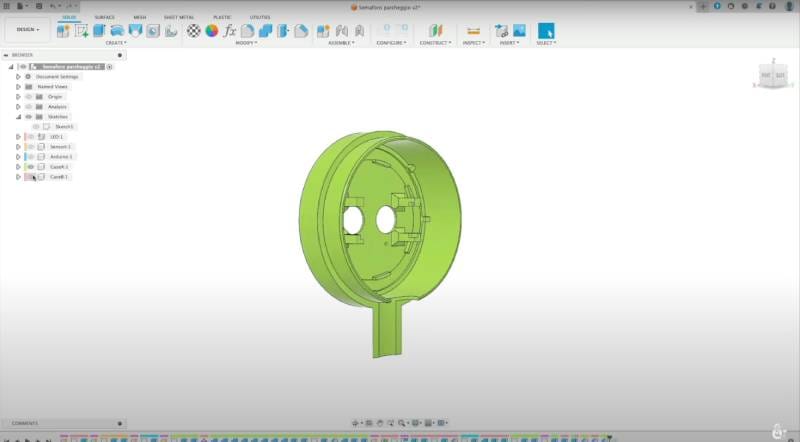Open Appearance color wheel tool
This screenshot has width=800, height=442.
point(212,31)
